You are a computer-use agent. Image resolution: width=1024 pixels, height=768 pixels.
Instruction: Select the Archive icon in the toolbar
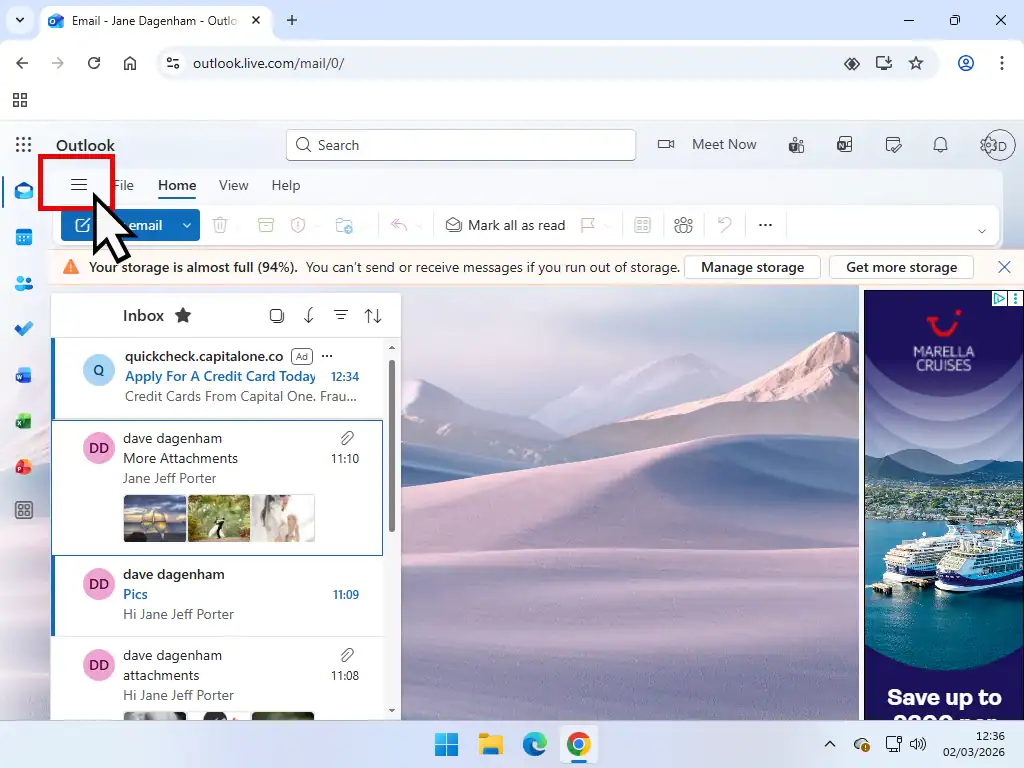click(x=265, y=225)
